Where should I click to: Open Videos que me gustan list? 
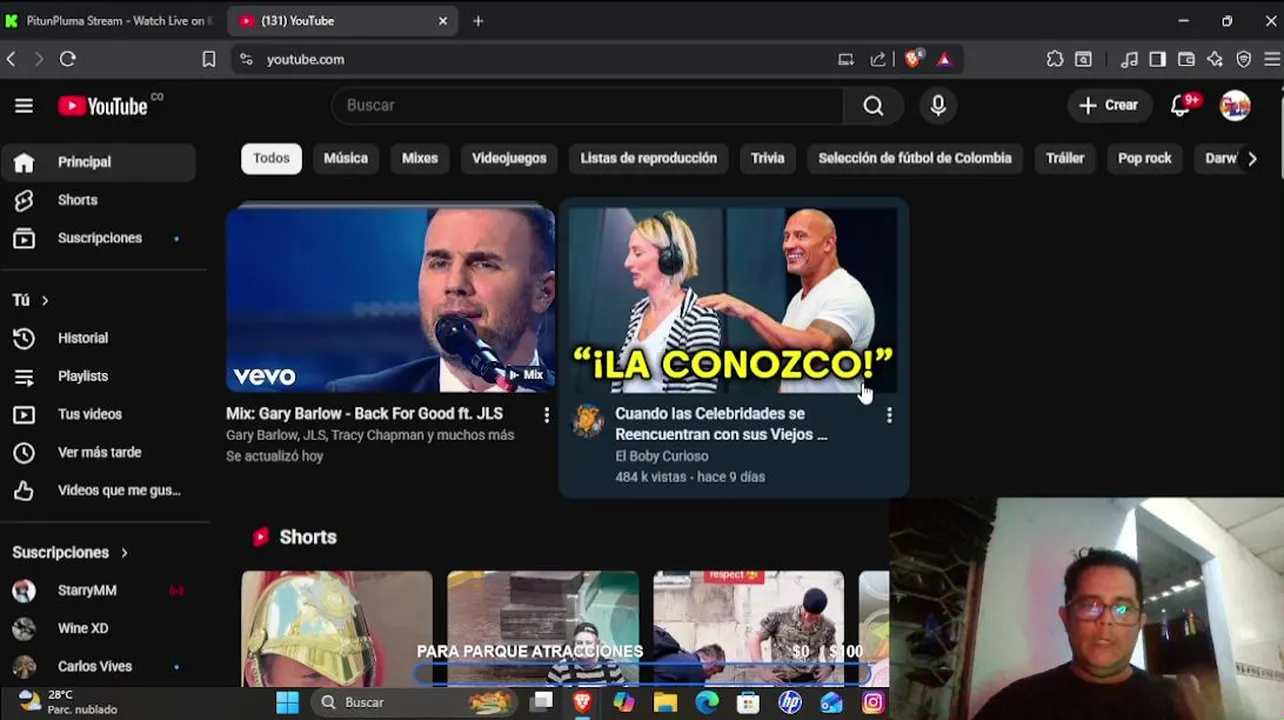pos(98,490)
